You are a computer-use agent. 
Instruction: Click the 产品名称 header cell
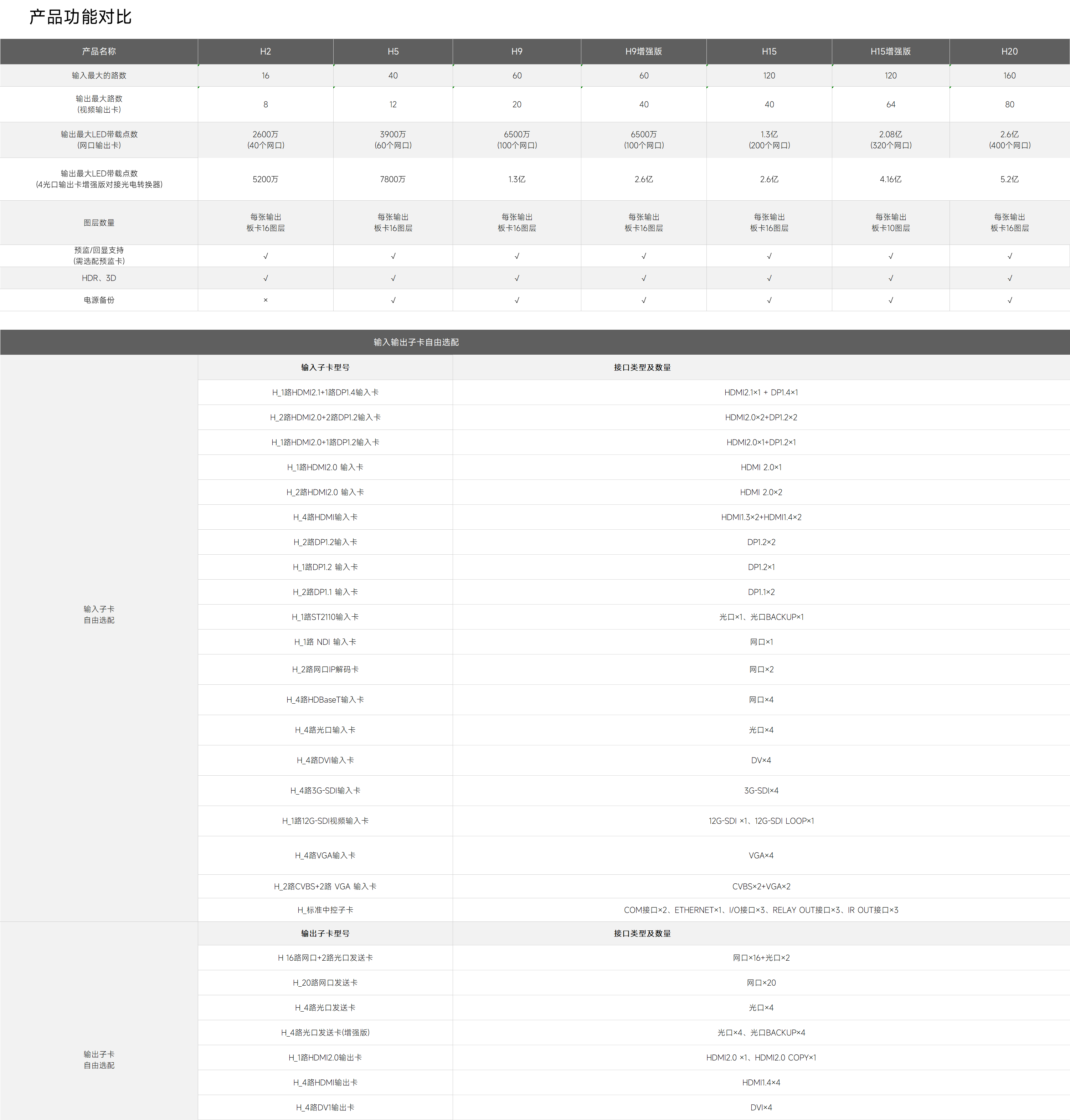tap(99, 51)
